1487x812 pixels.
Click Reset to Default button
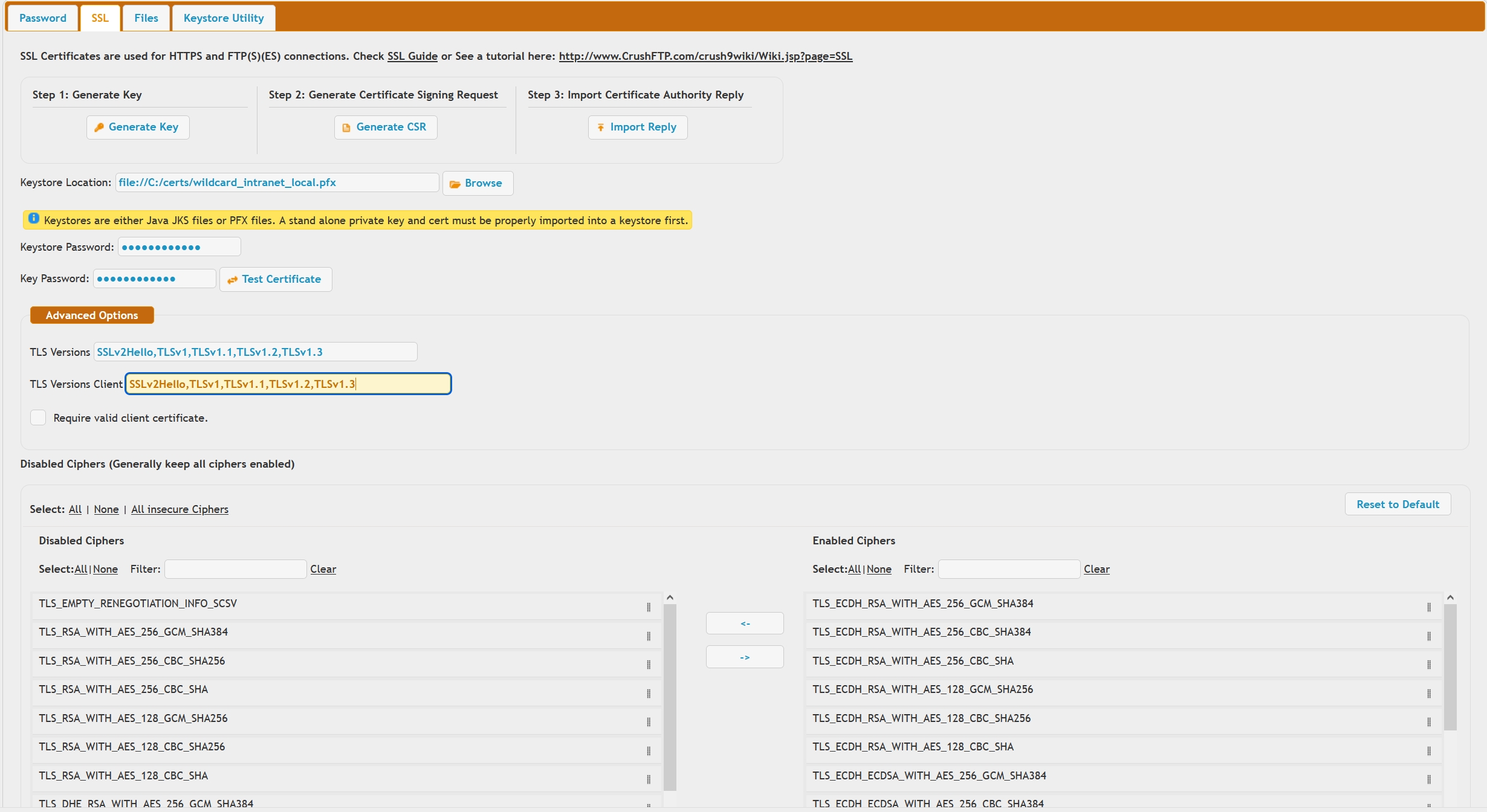tap(1398, 504)
